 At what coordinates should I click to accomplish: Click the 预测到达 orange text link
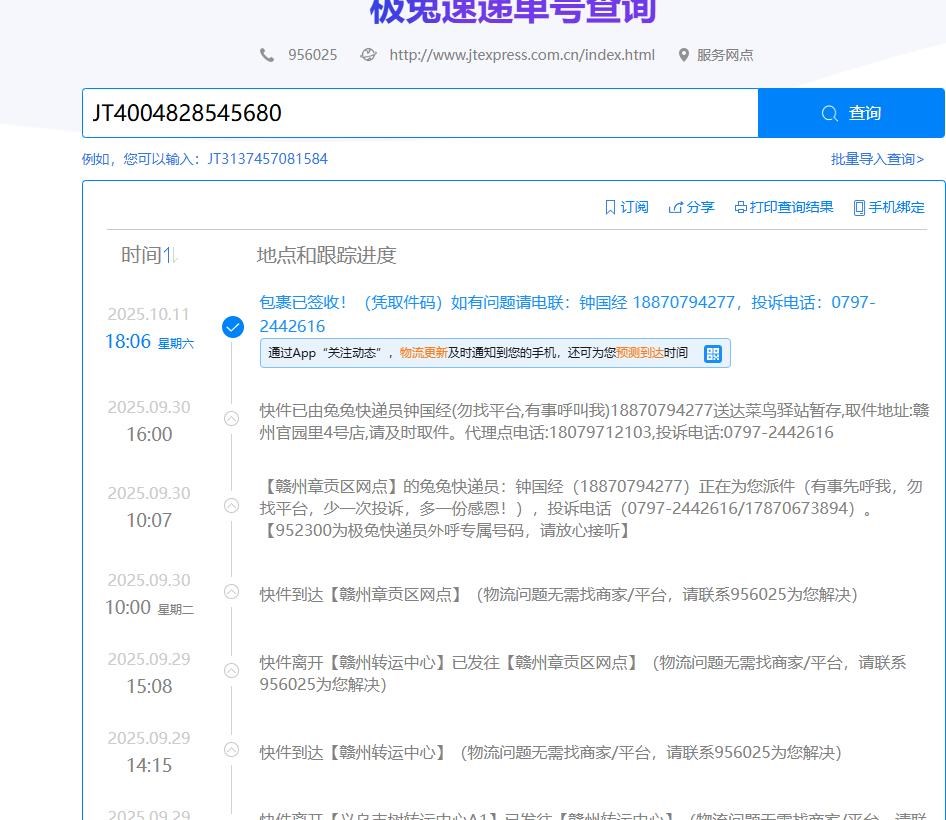click(x=639, y=353)
